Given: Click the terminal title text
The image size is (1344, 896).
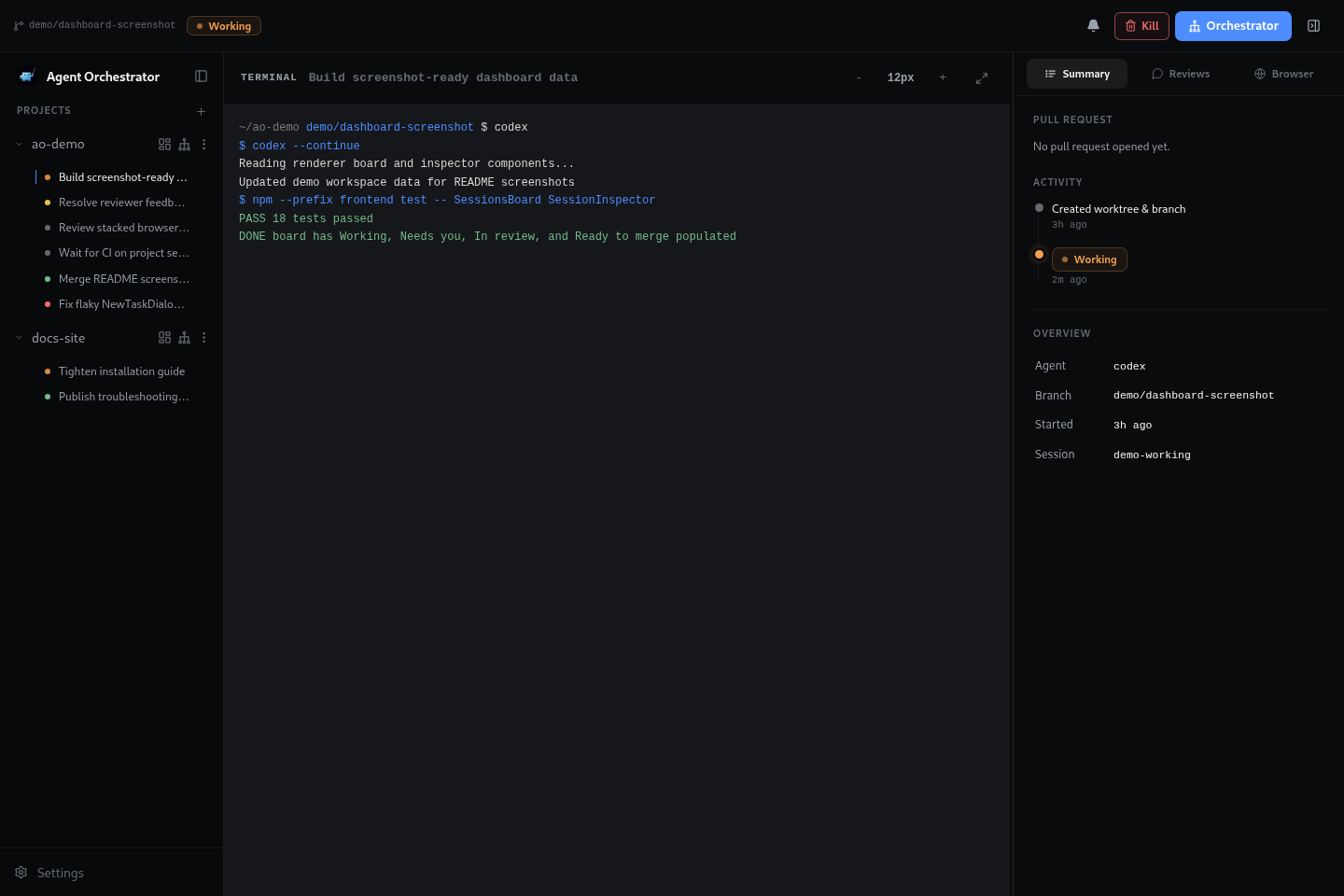Looking at the screenshot, I should (443, 77).
